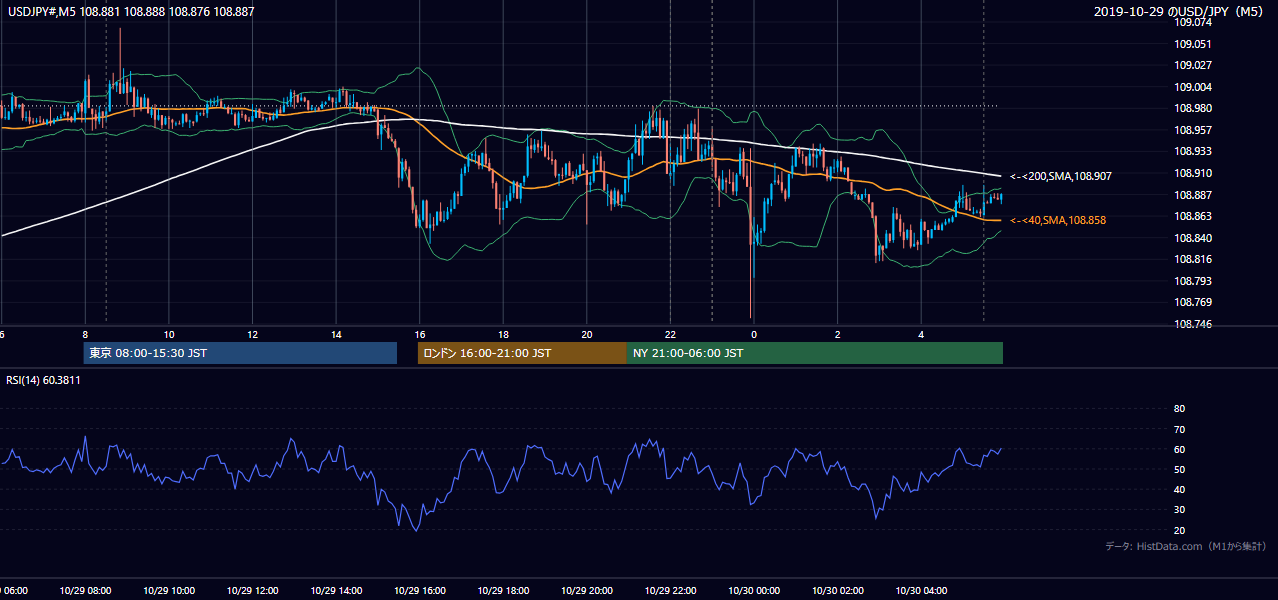Click the 109.027 price axis label
The height and width of the screenshot is (600, 1278).
tap(1192, 65)
